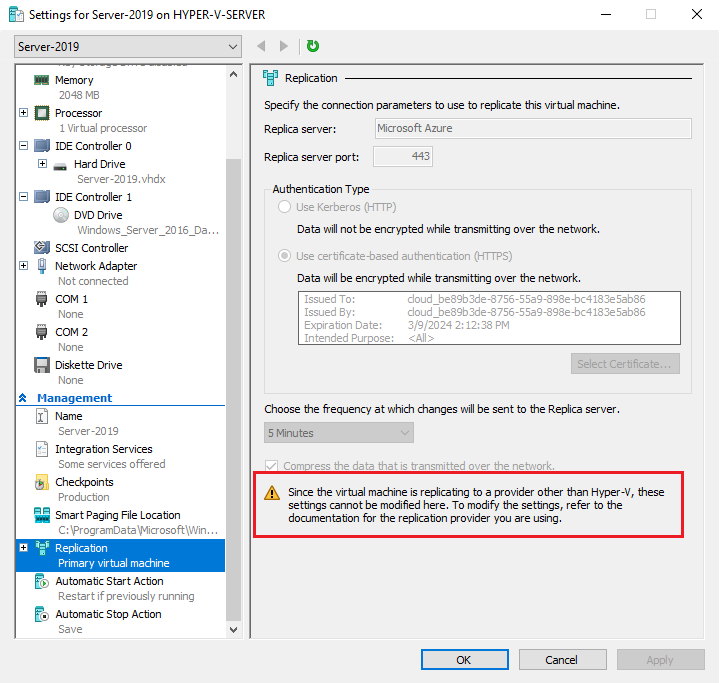The height and width of the screenshot is (683, 725).
Task: Collapse the IDE Controller 0 node
Action: (x=24, y=145)
